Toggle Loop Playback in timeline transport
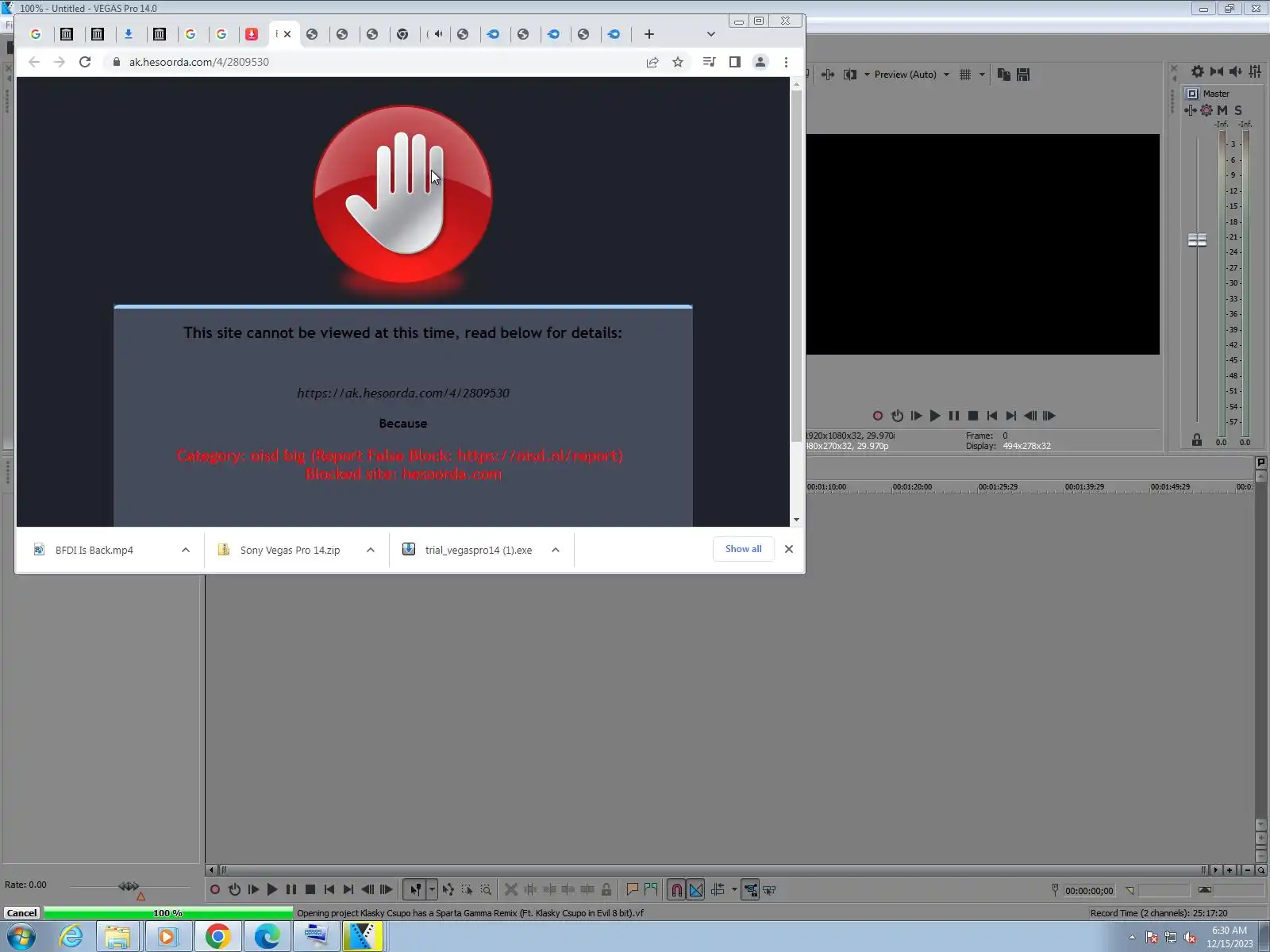The width and height of the screenshot is (1270, 952). pos(234,890)
